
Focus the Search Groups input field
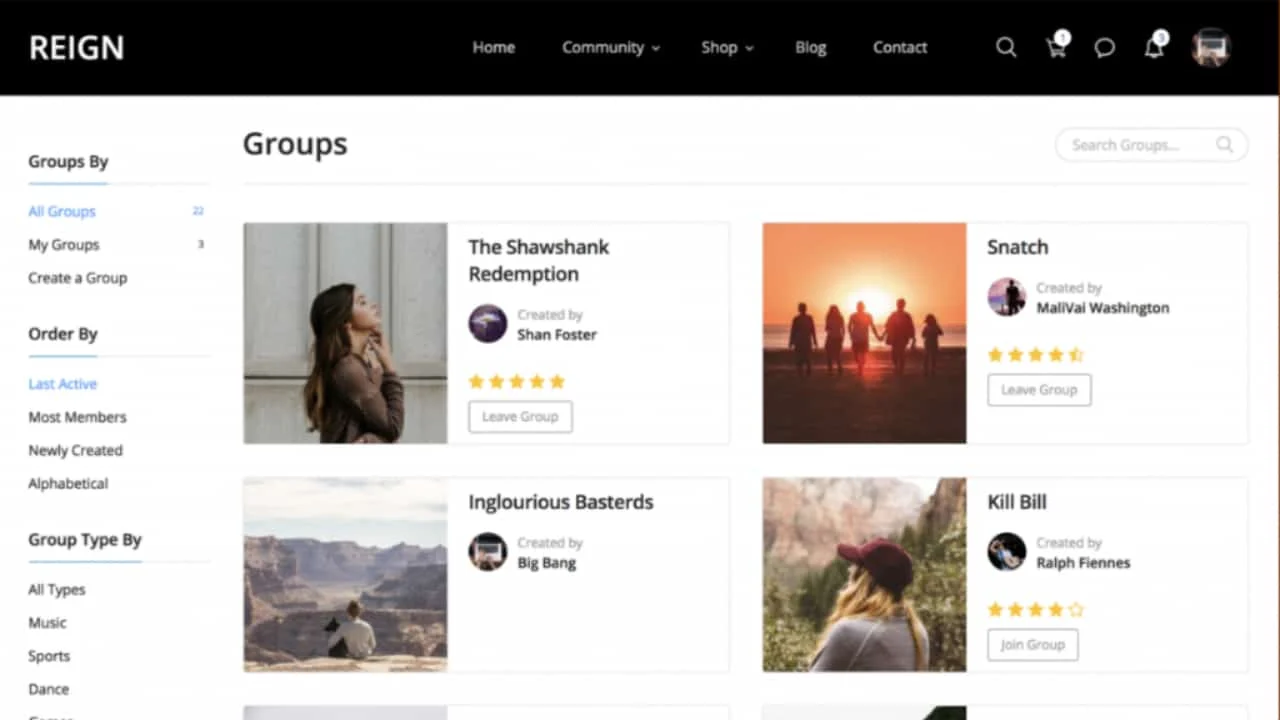(1152, 145)
